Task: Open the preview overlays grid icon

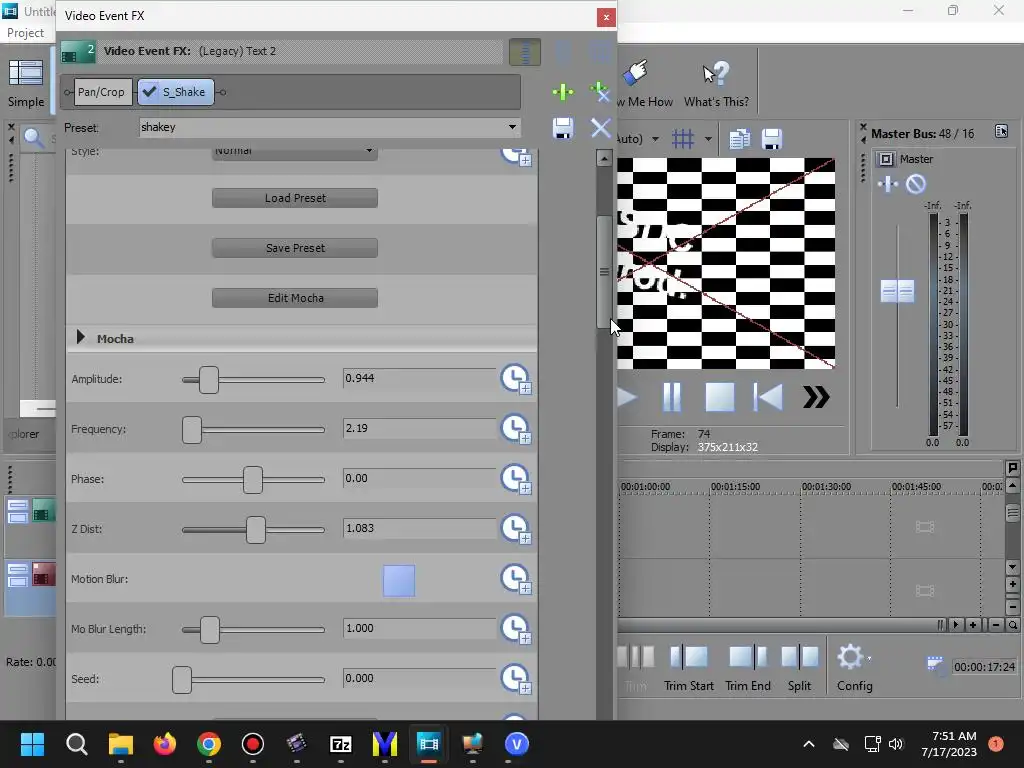Action: [683, 138]
